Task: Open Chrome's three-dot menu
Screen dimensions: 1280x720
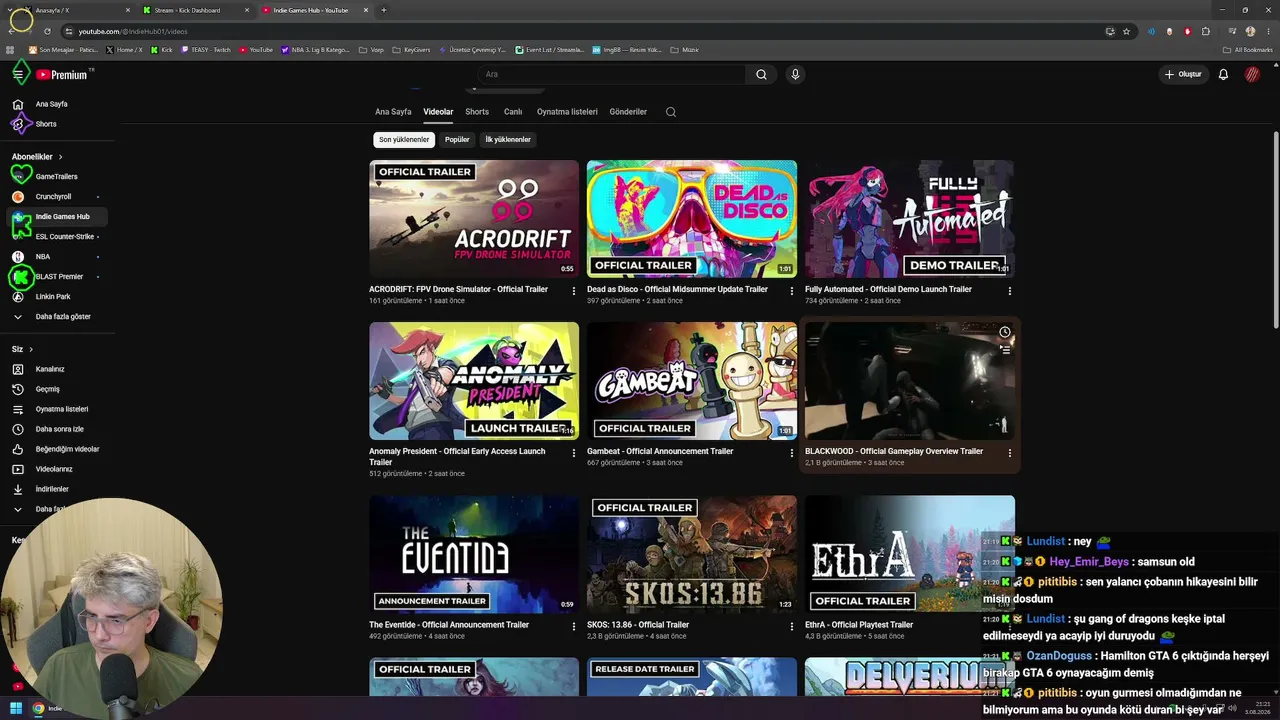Action: pos(1268,31)
